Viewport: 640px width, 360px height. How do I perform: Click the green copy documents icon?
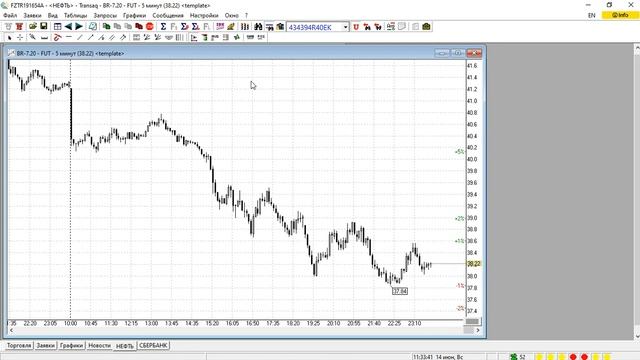107,27
